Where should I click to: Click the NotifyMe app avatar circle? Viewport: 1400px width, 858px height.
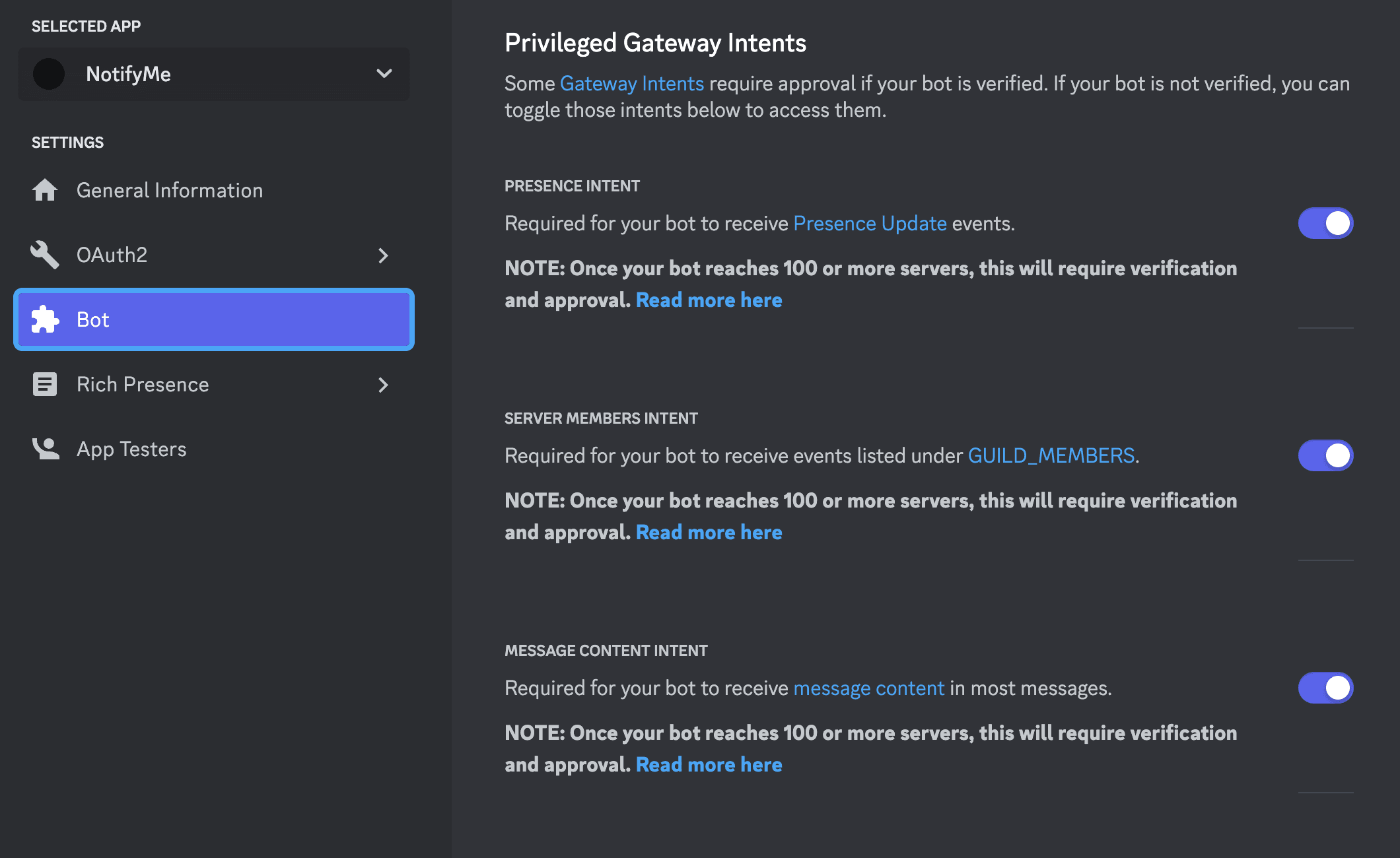click(x=49, y=74)
